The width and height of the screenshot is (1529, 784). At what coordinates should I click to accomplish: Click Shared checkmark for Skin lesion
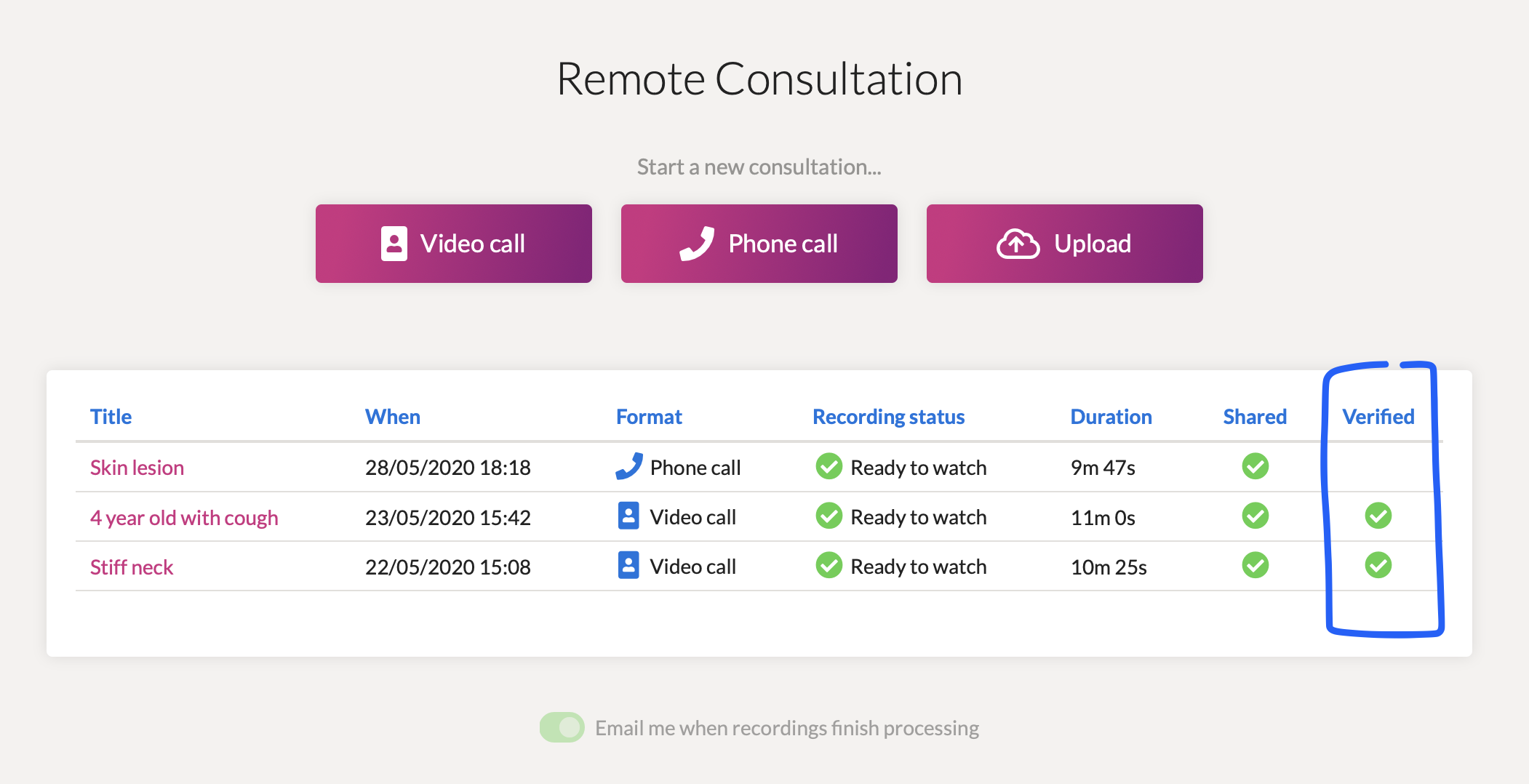pyautogui.click(x=1255, y=466)
